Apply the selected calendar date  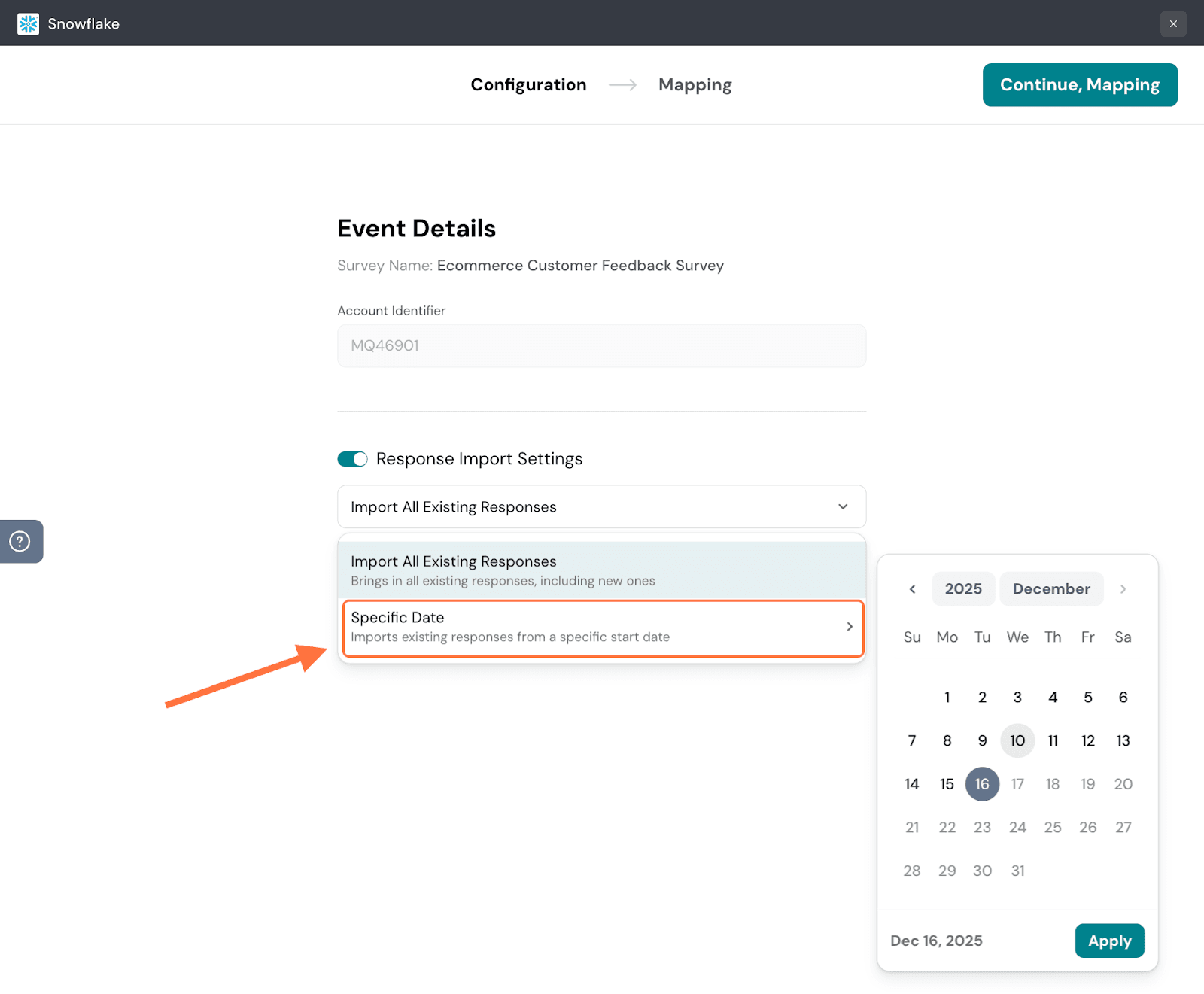1109,941
